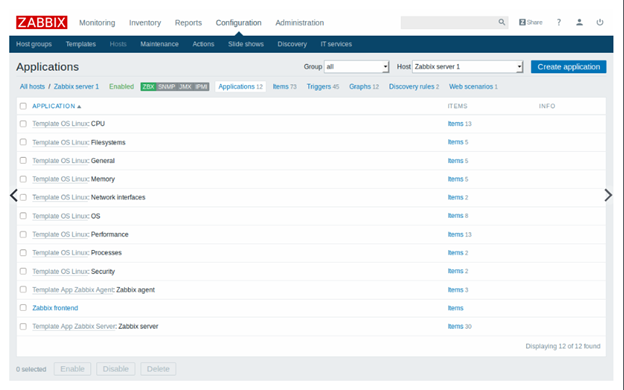Open the Host dropdown showing Zabbix server 1

click(468, 67)
